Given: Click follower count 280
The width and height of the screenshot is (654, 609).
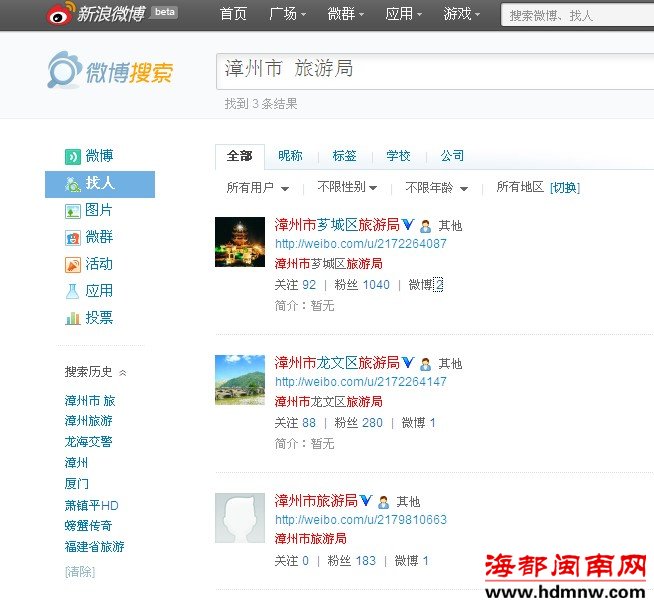Looking at the screenshot, I should pos(372,423).
